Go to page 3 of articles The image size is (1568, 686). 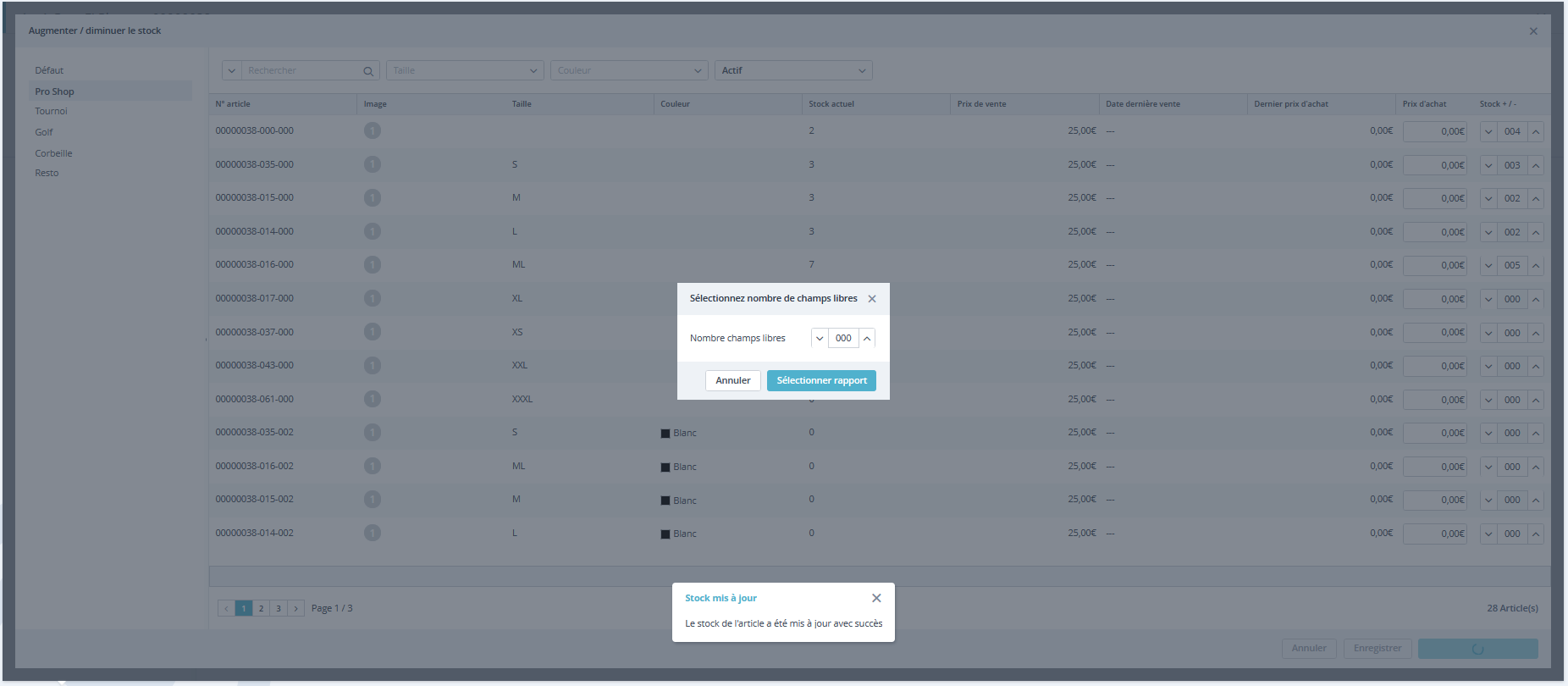coord(278,608)
